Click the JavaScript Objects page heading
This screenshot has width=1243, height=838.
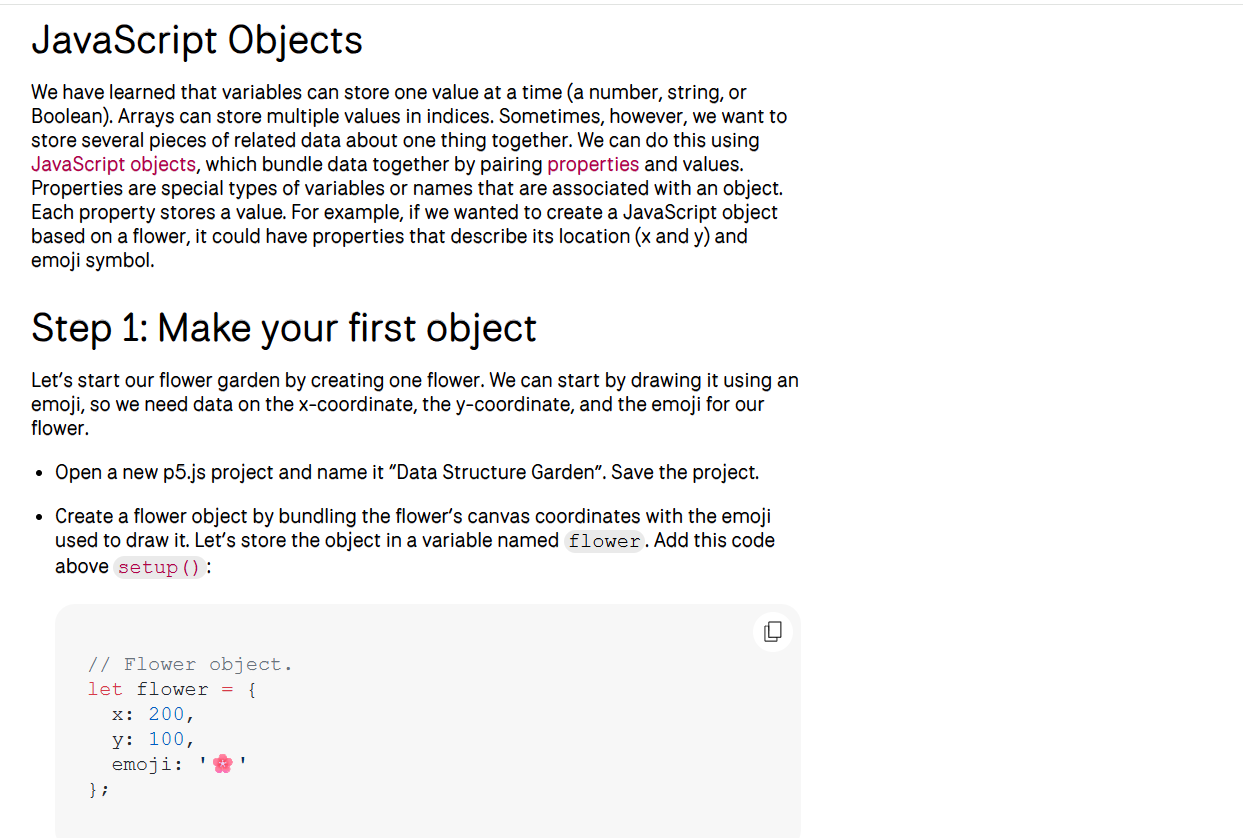tap(197, 41)
